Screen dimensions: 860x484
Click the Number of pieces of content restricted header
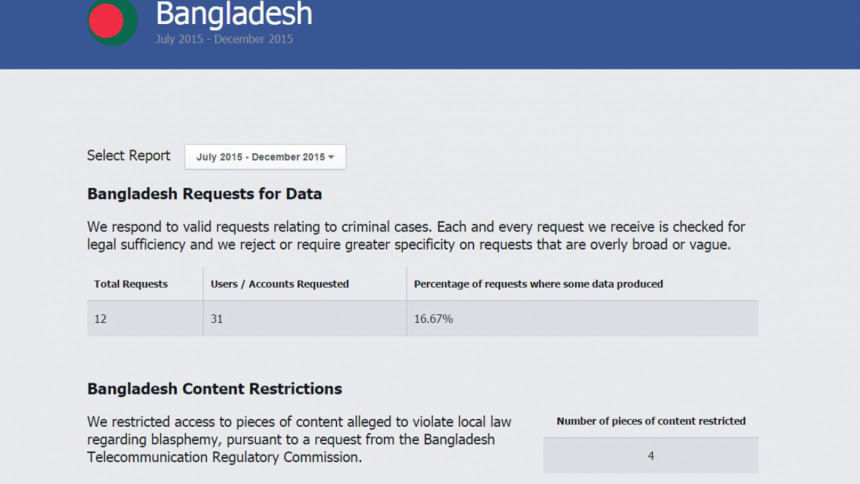click(x=651, y=421)
